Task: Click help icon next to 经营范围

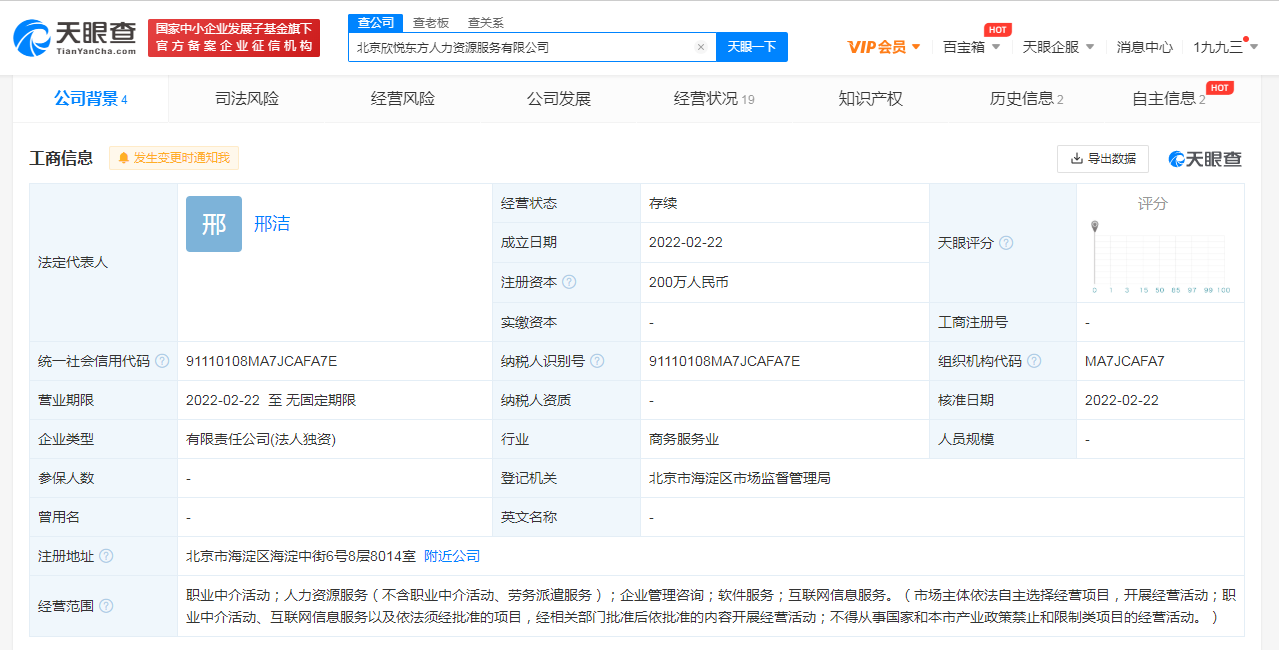Action: tap(106, 606)
